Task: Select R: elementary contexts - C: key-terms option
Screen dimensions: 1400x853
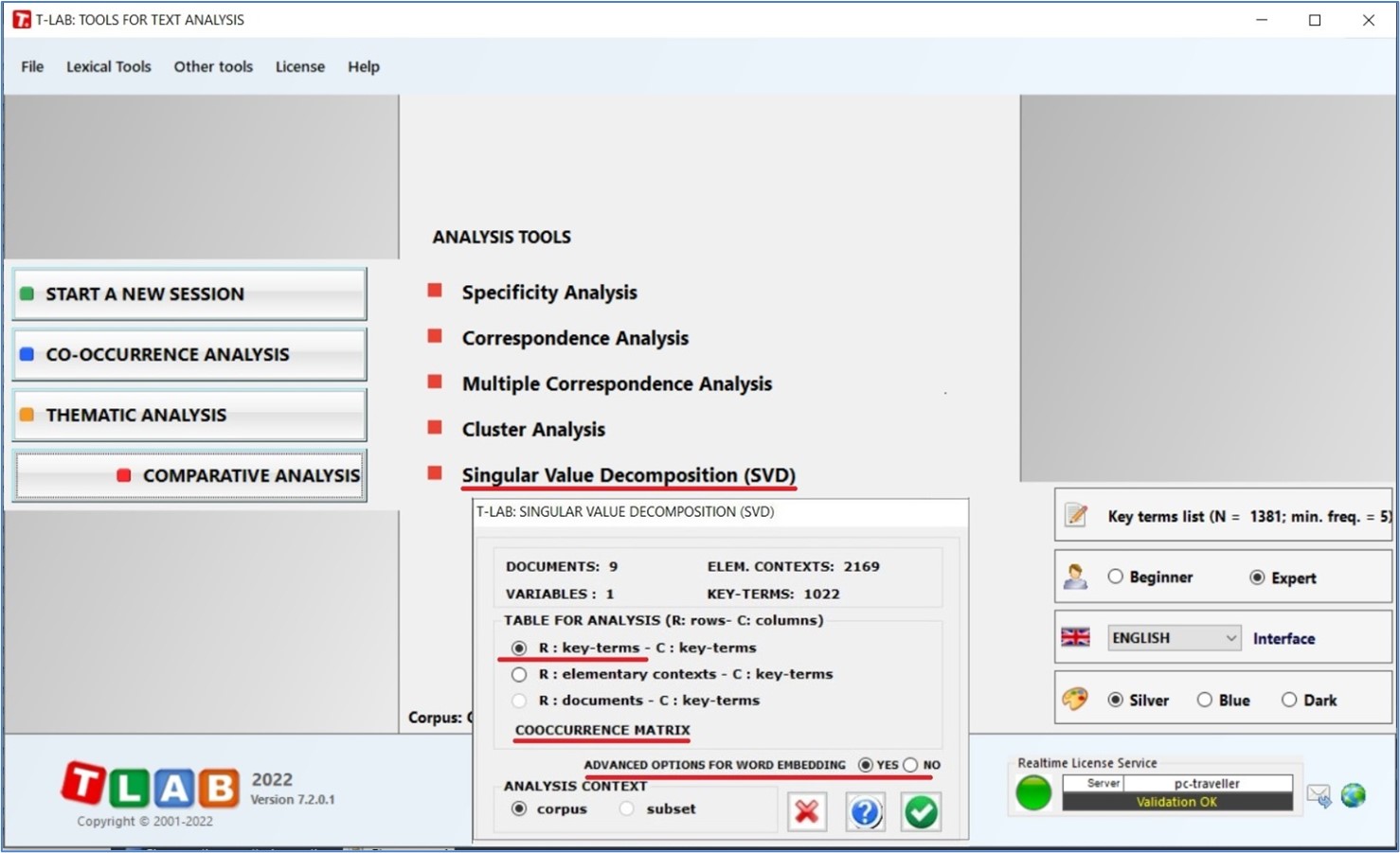Action: point(519,674)
